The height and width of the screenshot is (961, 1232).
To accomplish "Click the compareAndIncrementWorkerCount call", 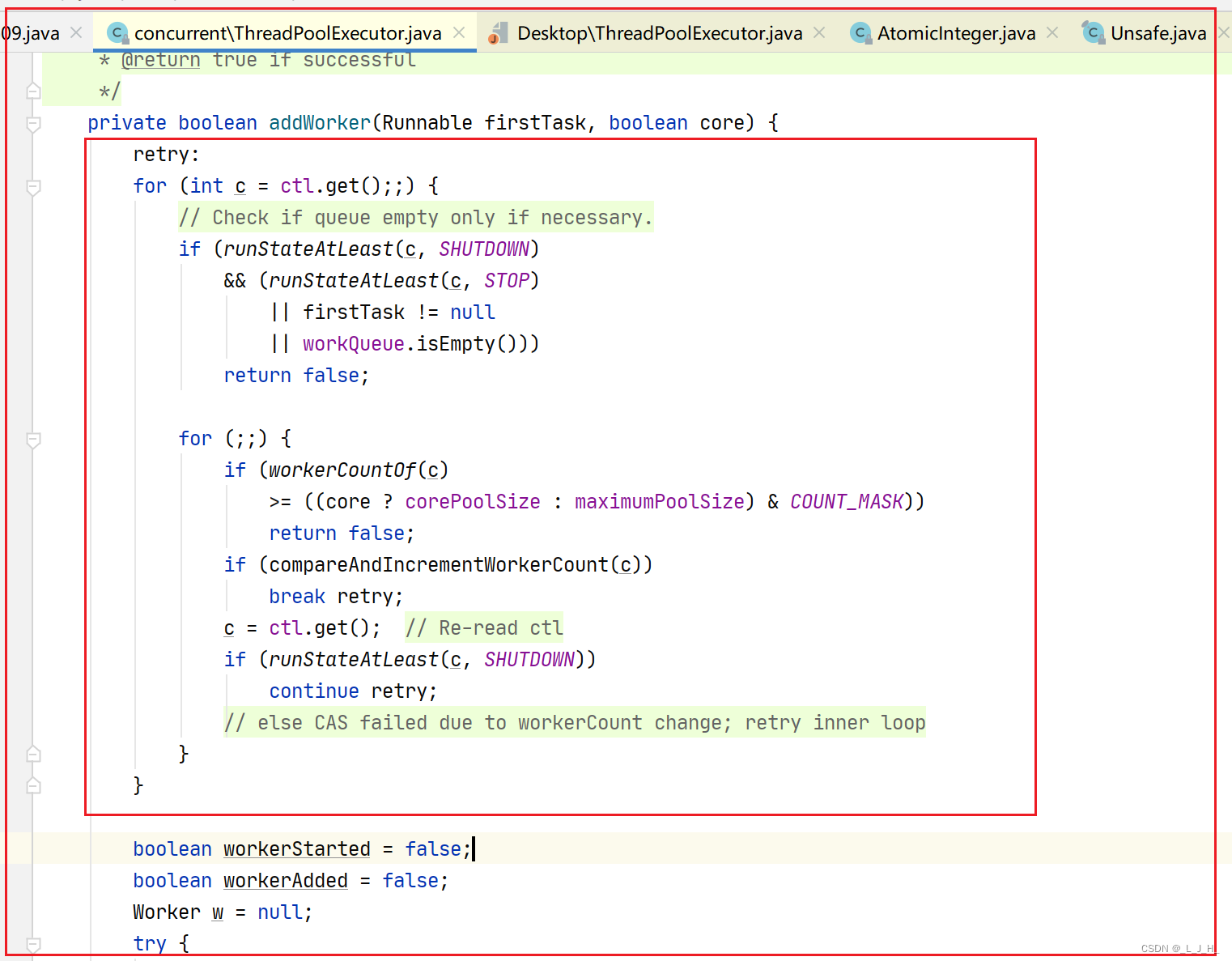I will [x=440, y=565].
